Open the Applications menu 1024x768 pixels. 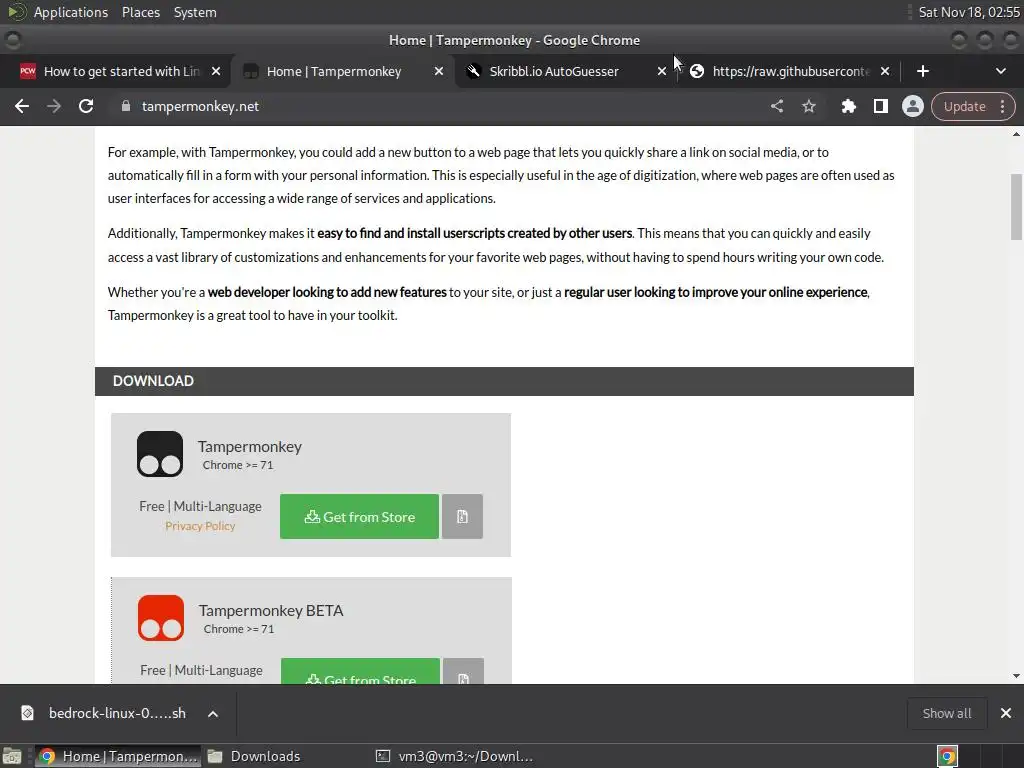[71, 12]
